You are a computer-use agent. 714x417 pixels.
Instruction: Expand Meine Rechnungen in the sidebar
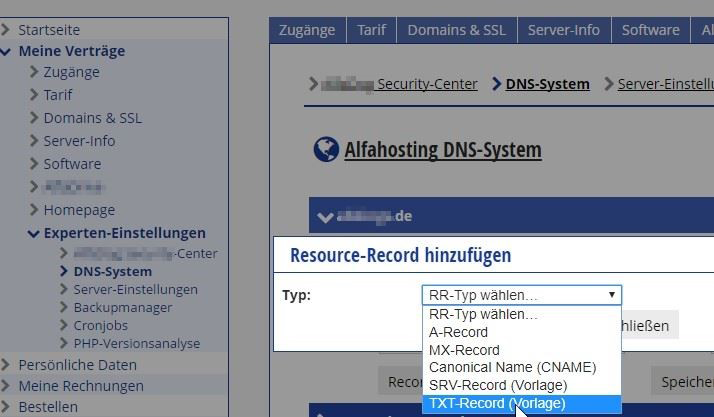[x=81, y=386]
